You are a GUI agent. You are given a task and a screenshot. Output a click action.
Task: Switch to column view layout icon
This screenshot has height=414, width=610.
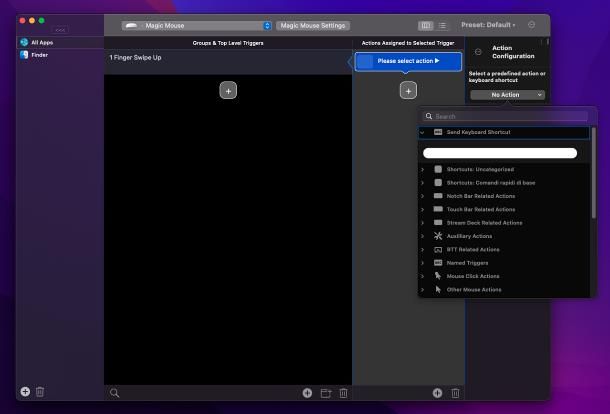pyautogui.click(x=426, y=25)
